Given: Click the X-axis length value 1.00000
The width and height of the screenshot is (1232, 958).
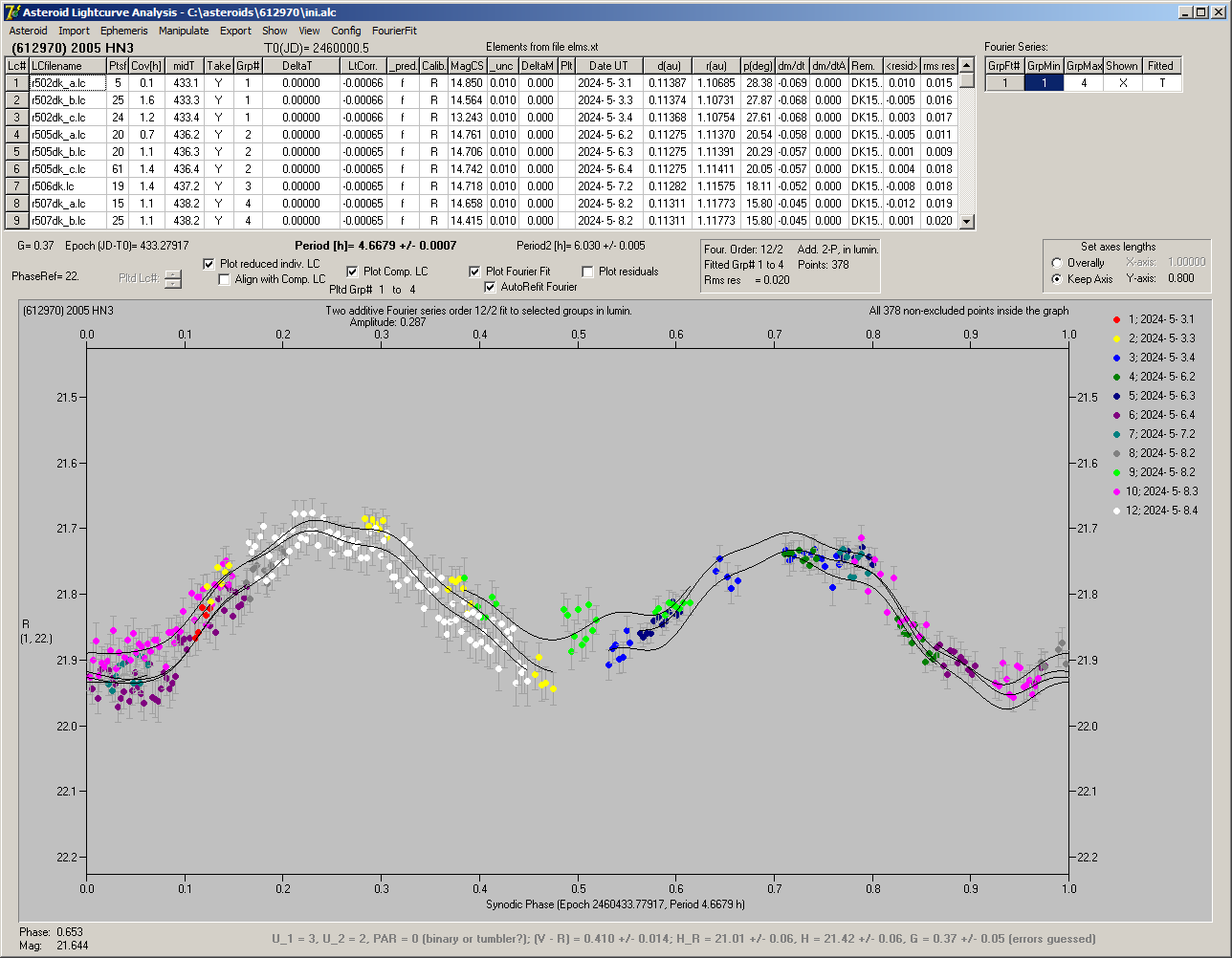Looking at the screenshot, I should 1185,262.
